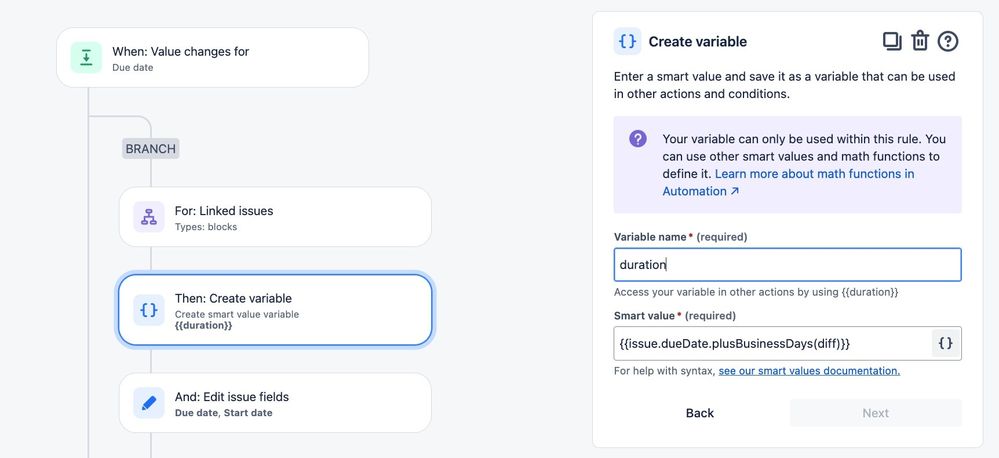Click the trigger icon on Value changes step
The width and height of the screenshot is (999, 458).
click(x=87, y=58)
